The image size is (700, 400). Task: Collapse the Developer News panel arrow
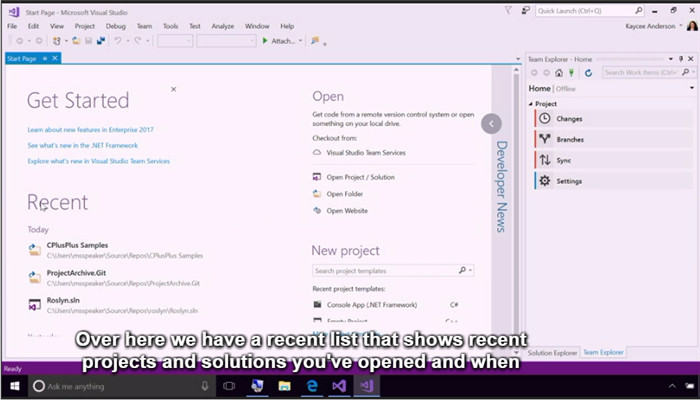click(x=492, y=124)
